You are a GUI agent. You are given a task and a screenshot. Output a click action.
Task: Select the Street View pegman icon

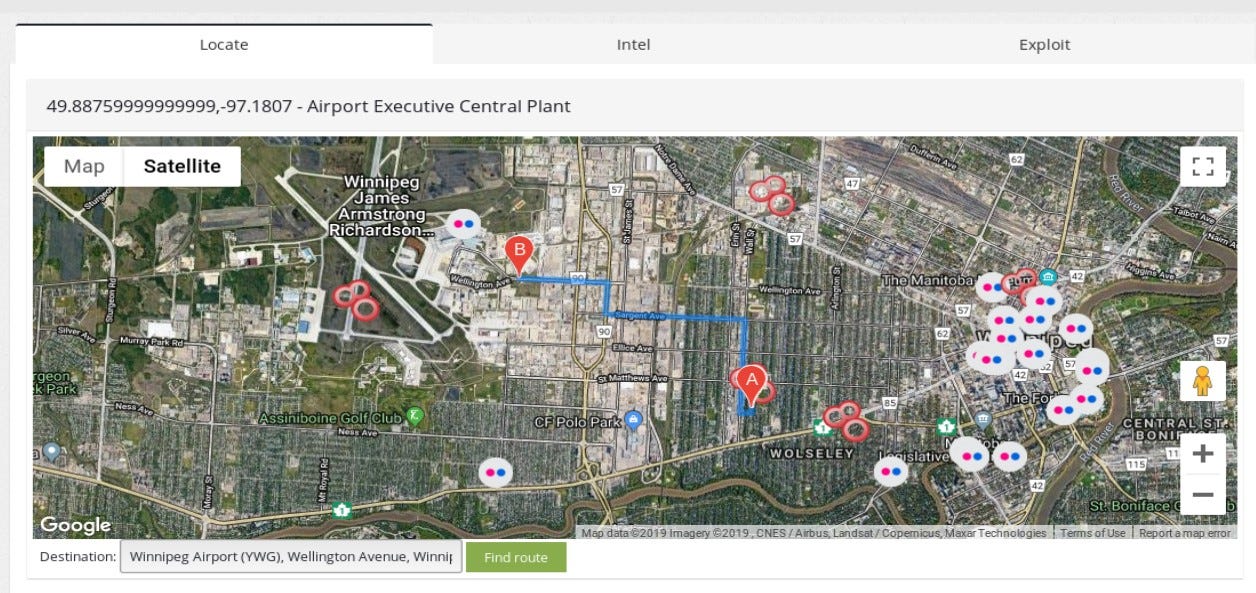click(1202, 381)
